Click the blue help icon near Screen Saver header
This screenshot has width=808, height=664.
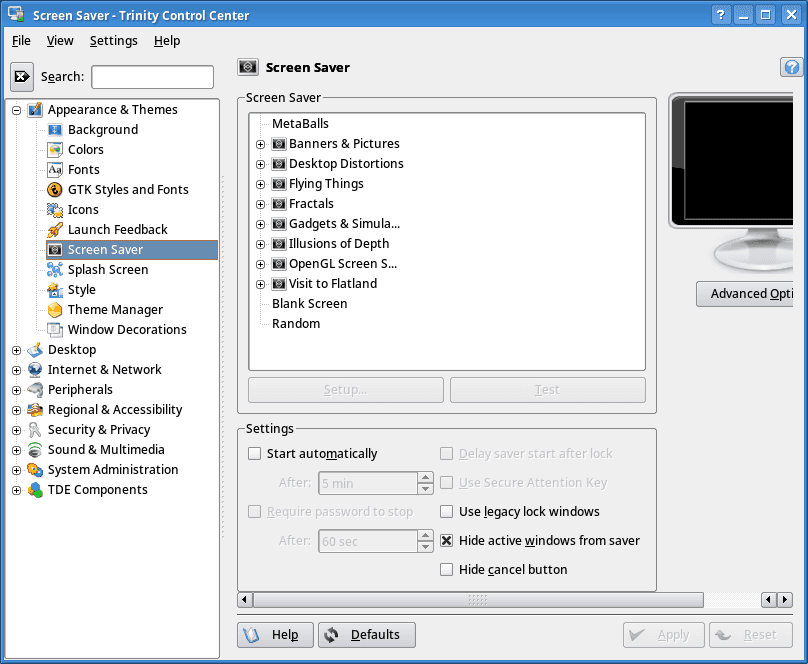pos(792,67)
